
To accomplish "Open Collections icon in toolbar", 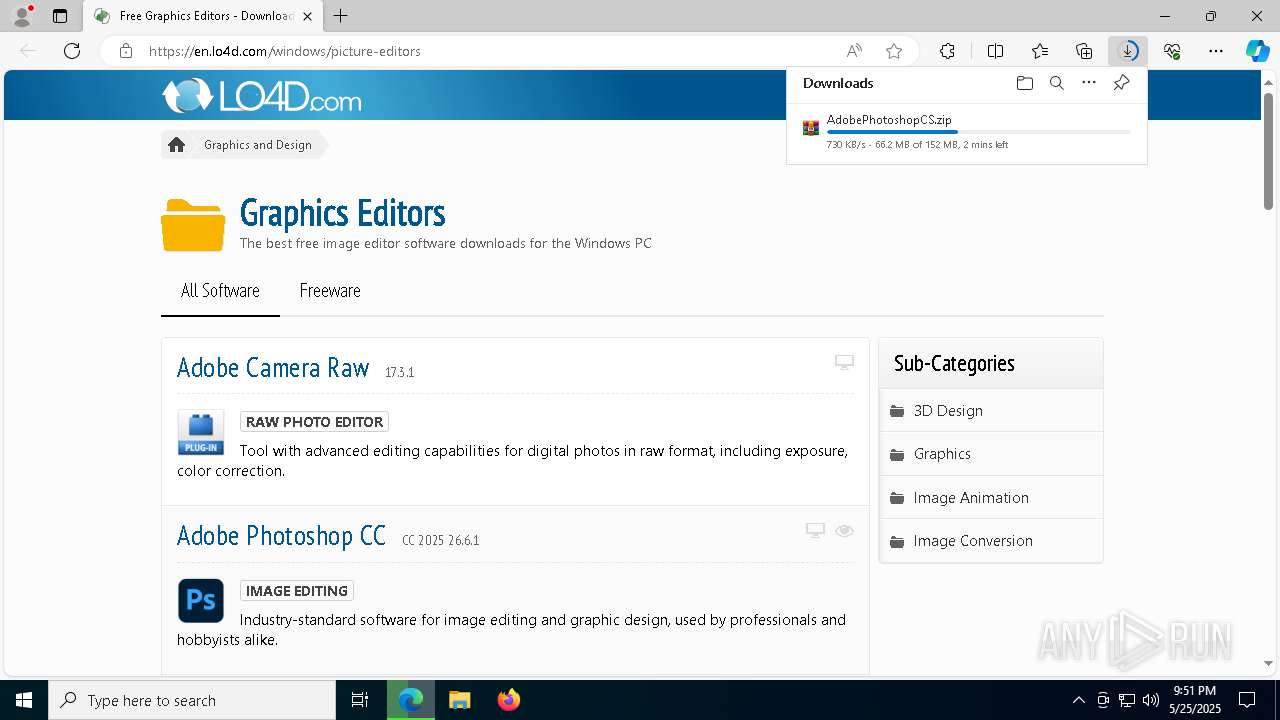I will tap(1084, 51).
